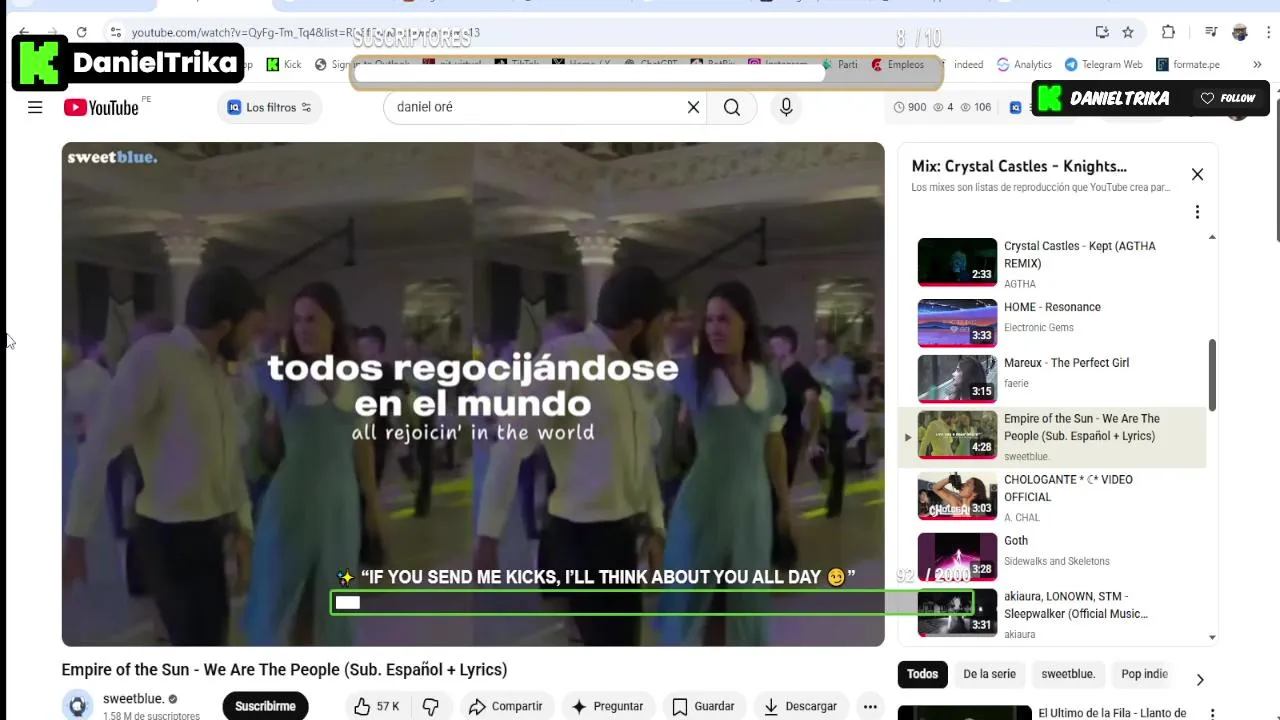The width and height of the screenshot is (1280, 720).
Task: Select Empire of the Sun playlist entry
Action: tap(1053, 437)
